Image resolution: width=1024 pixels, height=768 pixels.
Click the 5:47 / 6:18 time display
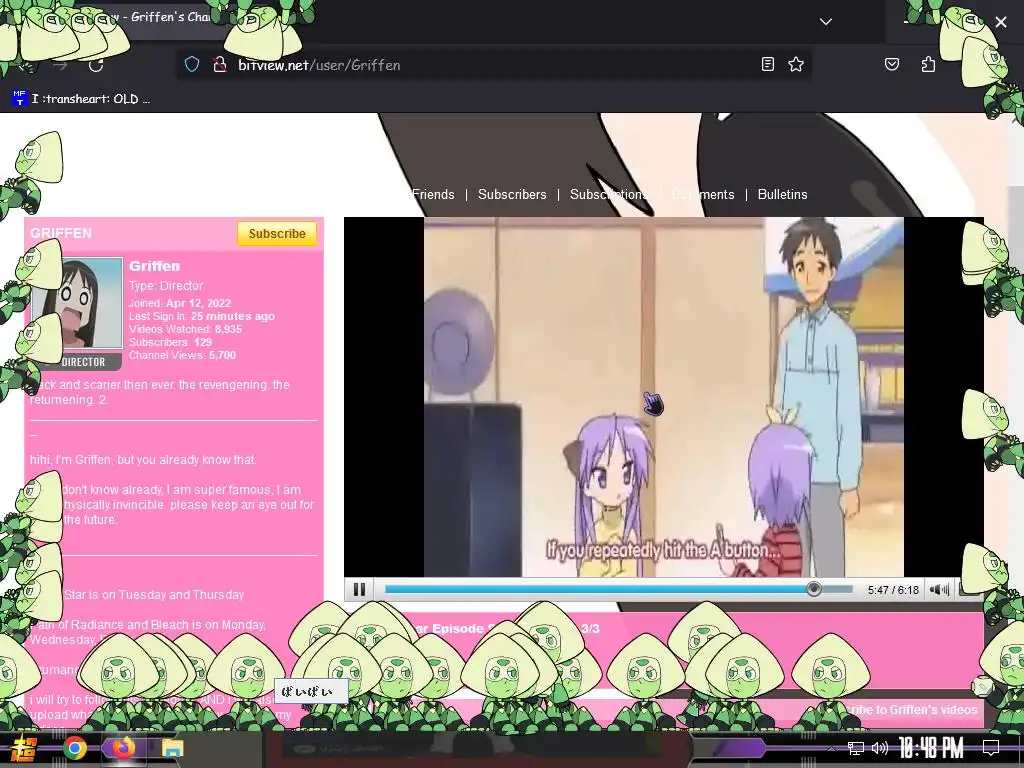[893, 590]
